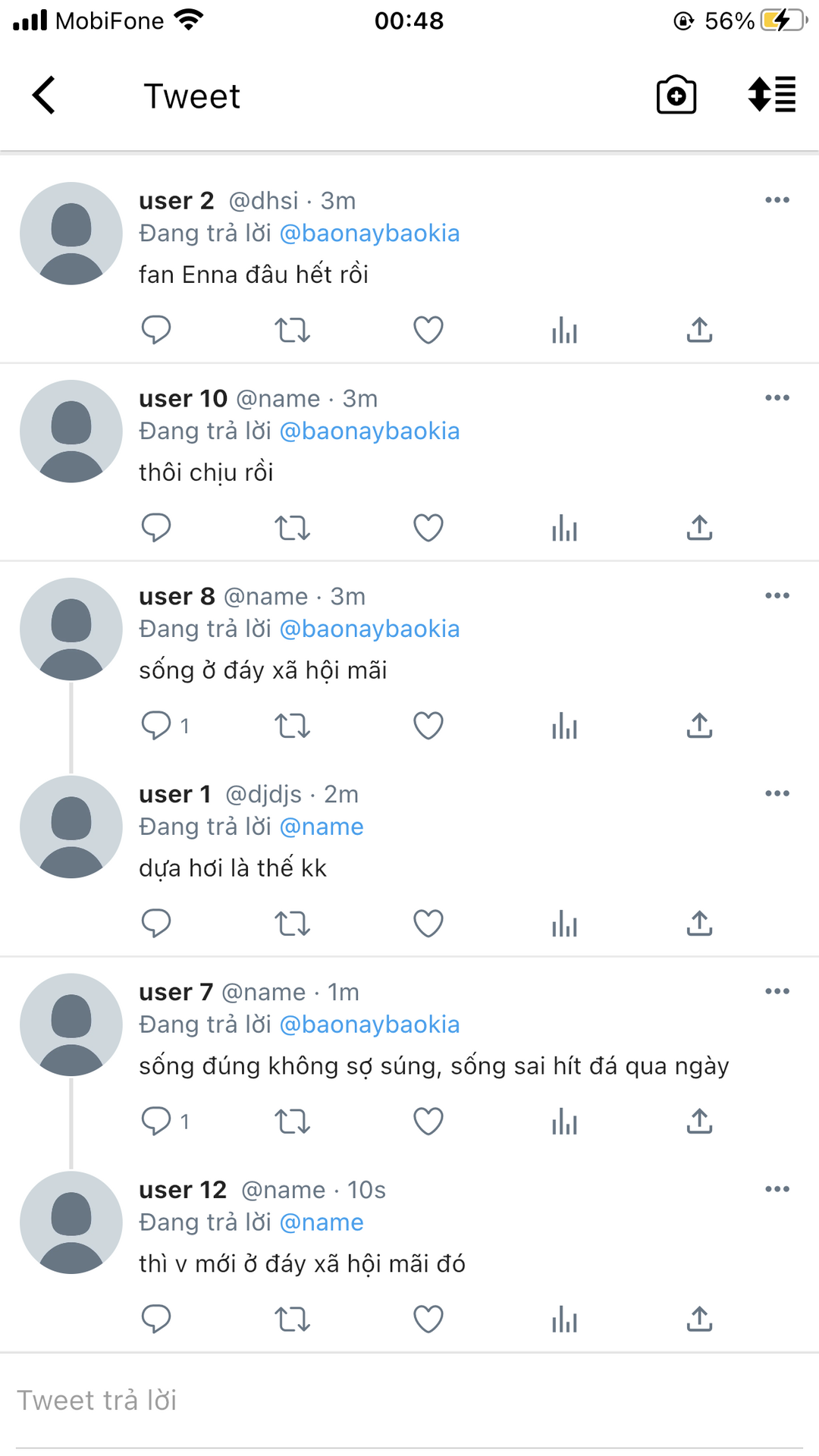The width and height of the screenshot is (819, 1456).
Task: Open the three-dot menu on user 12's tweet
Action: point(777,1189)
